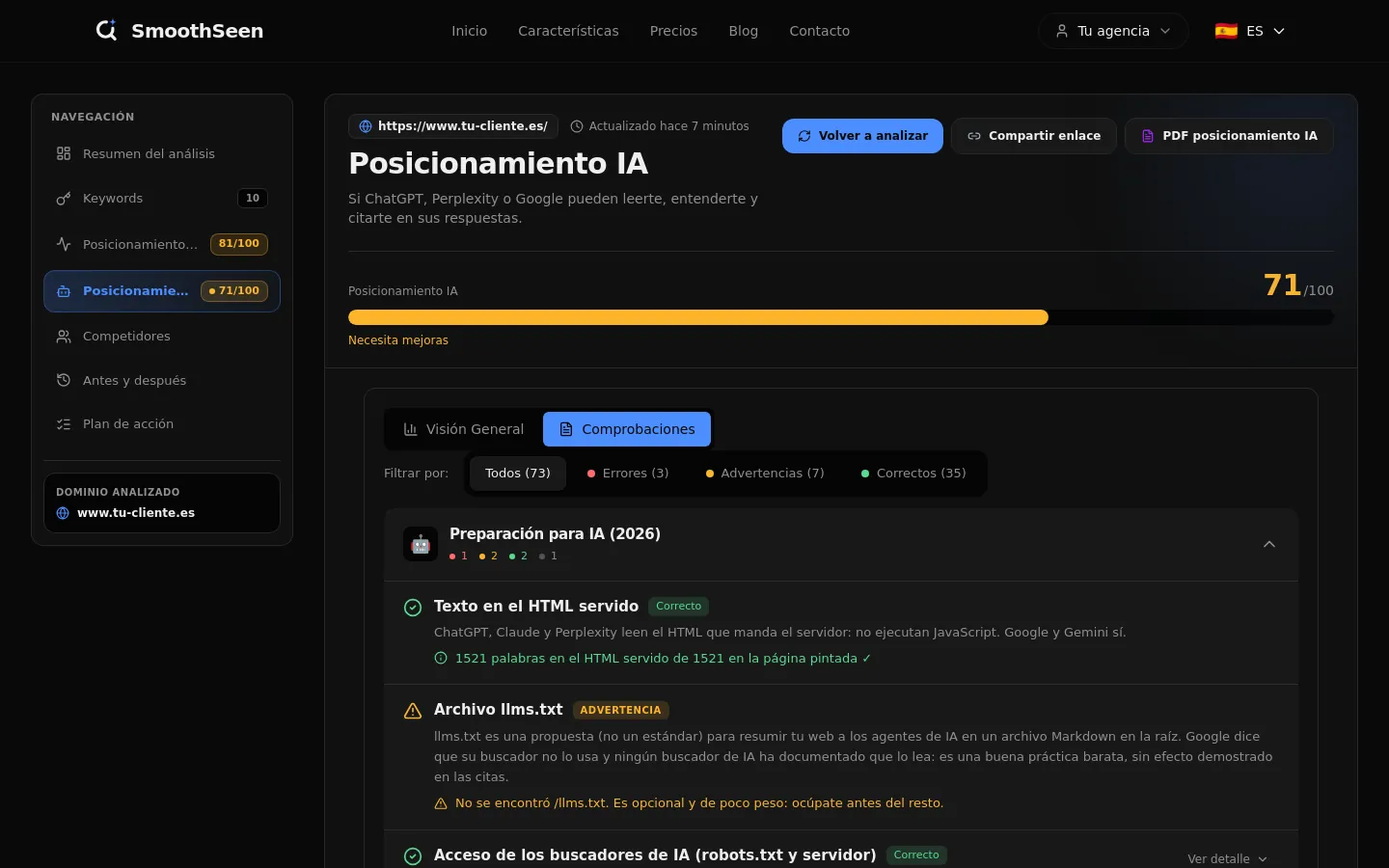Click the key icon next to Keywords
This screenshot has height=868, width=1389.
pyautogui.click(x=64, y=199)
